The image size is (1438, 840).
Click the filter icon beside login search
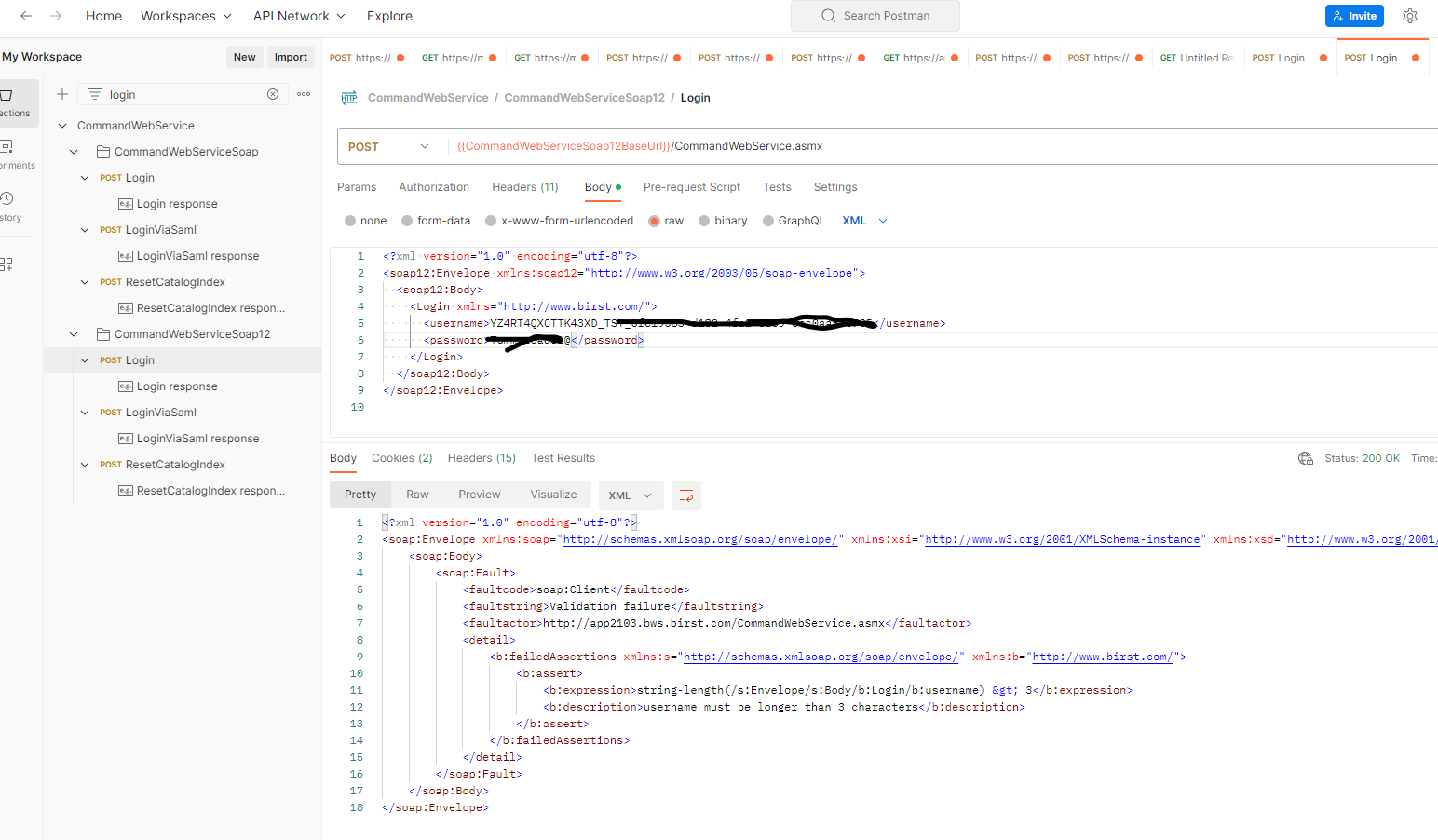pos(95,94)
